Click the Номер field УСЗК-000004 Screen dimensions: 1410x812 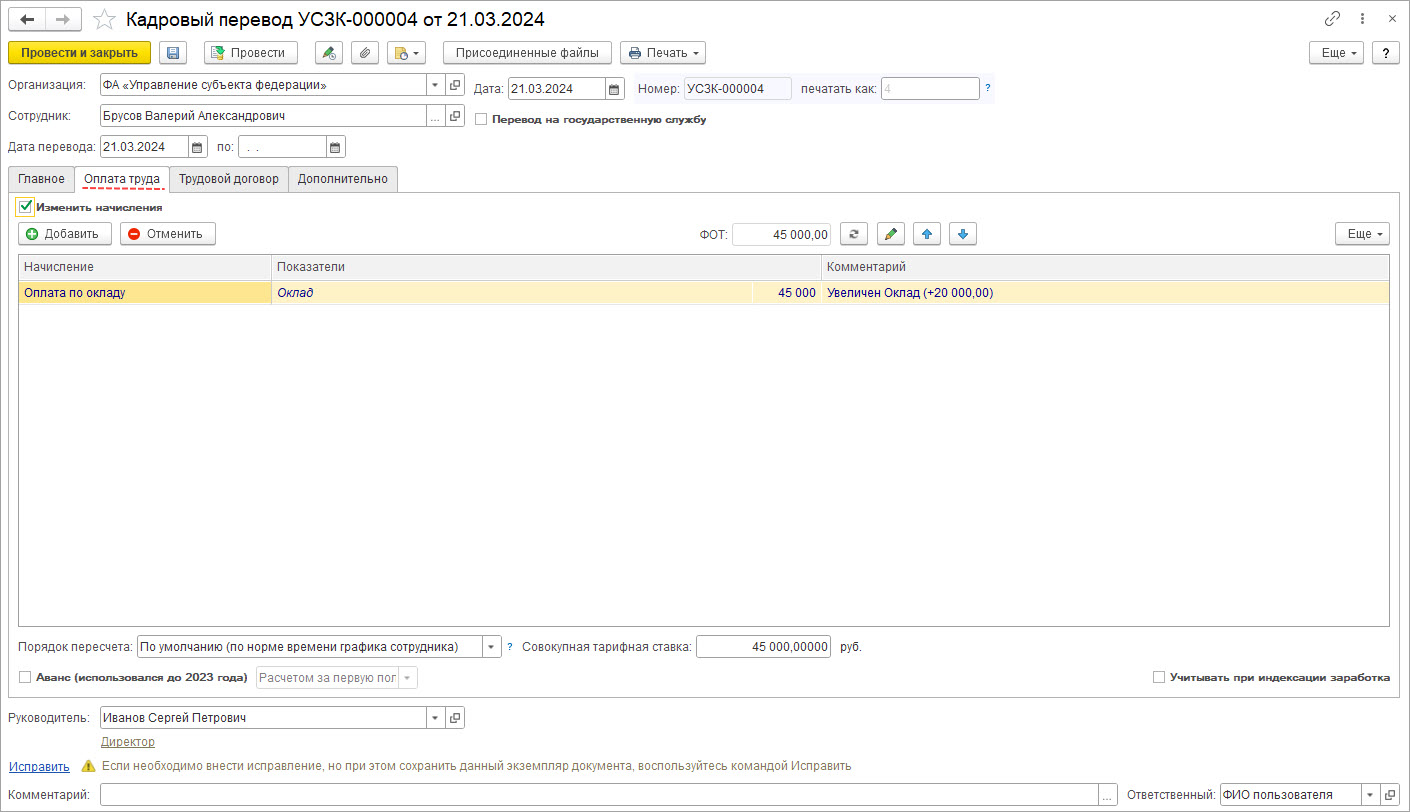737,88
